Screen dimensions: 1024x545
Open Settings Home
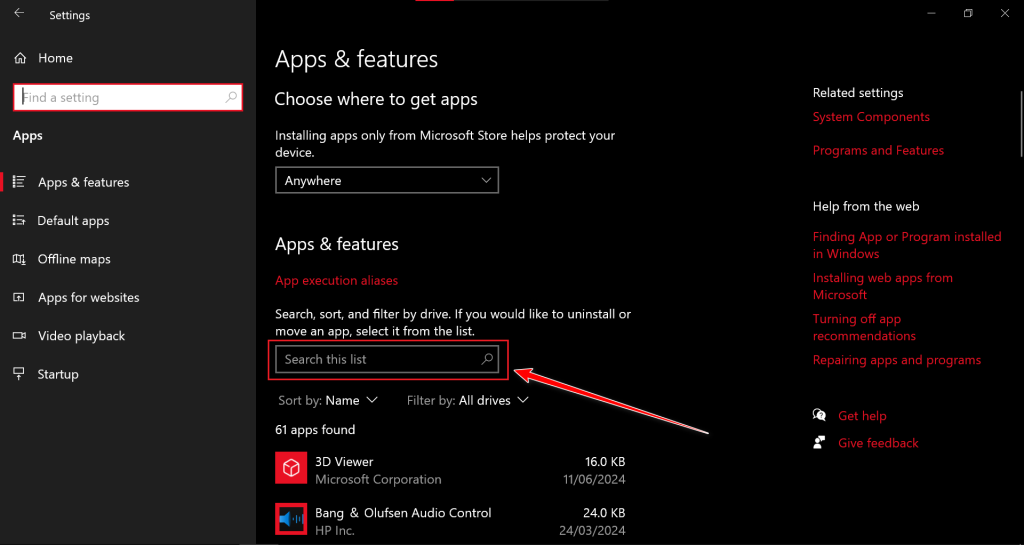tap(55, 58)
